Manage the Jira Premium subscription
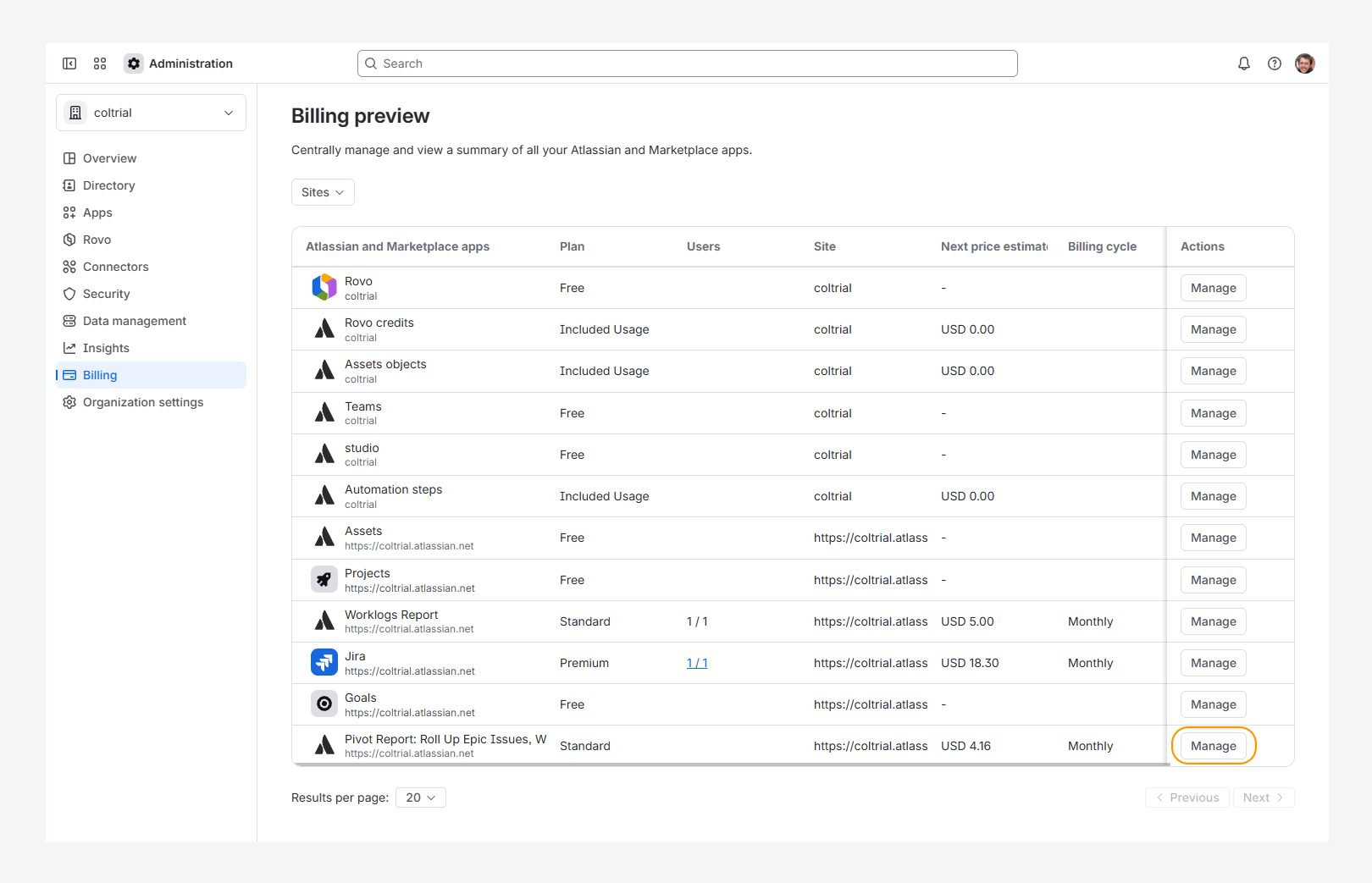The image size is (1372, 883). click(x=1214, y=663)
